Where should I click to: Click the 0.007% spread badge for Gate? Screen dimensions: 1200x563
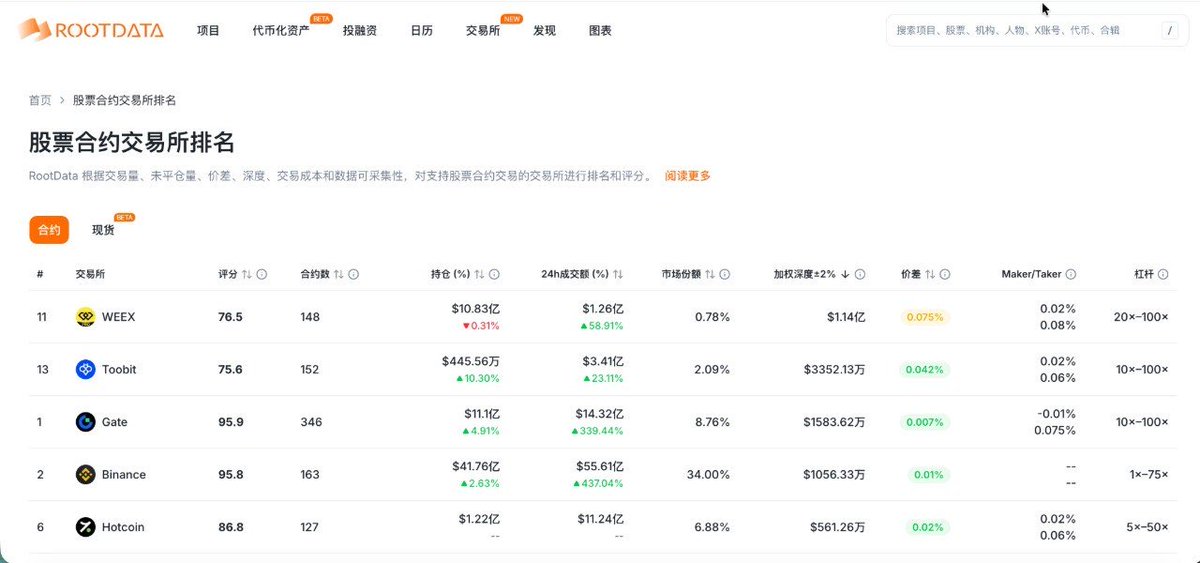tap(925, 422)
